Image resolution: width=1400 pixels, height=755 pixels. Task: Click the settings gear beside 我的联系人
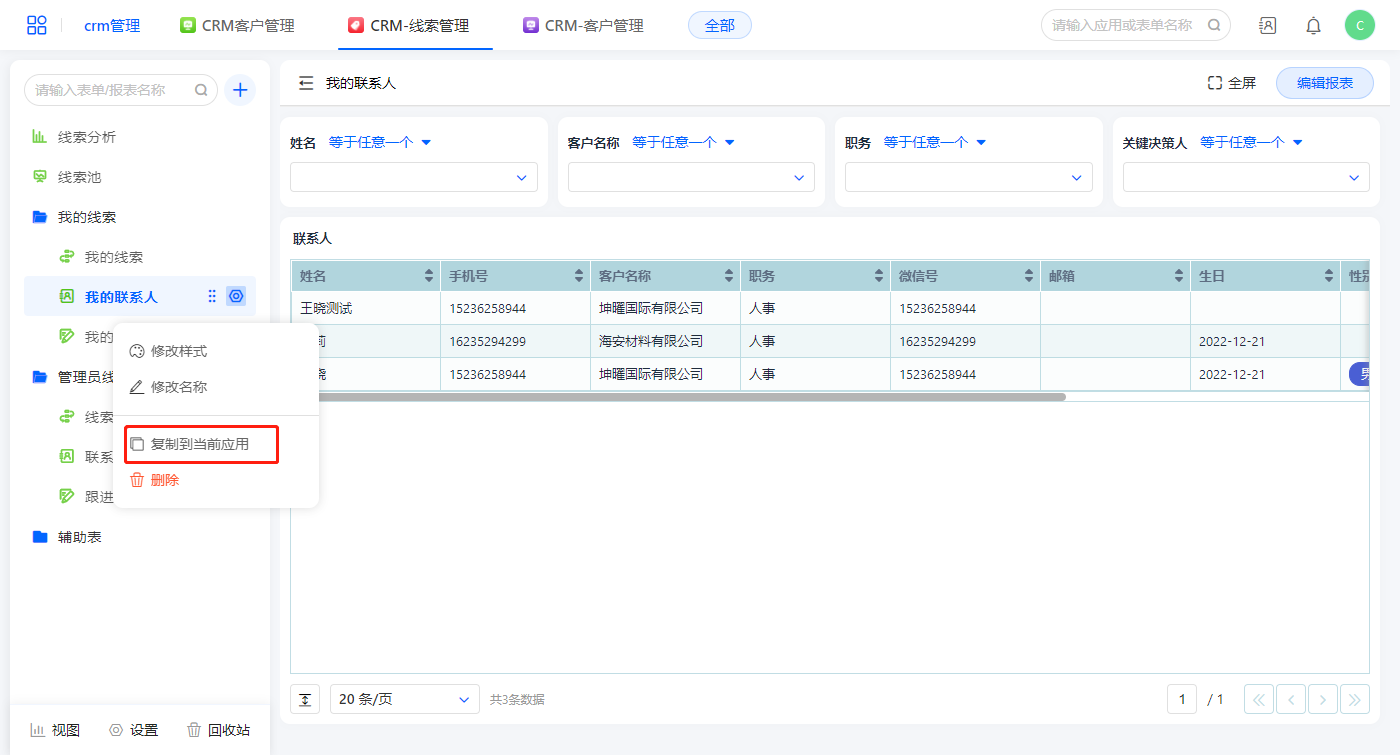236,296
